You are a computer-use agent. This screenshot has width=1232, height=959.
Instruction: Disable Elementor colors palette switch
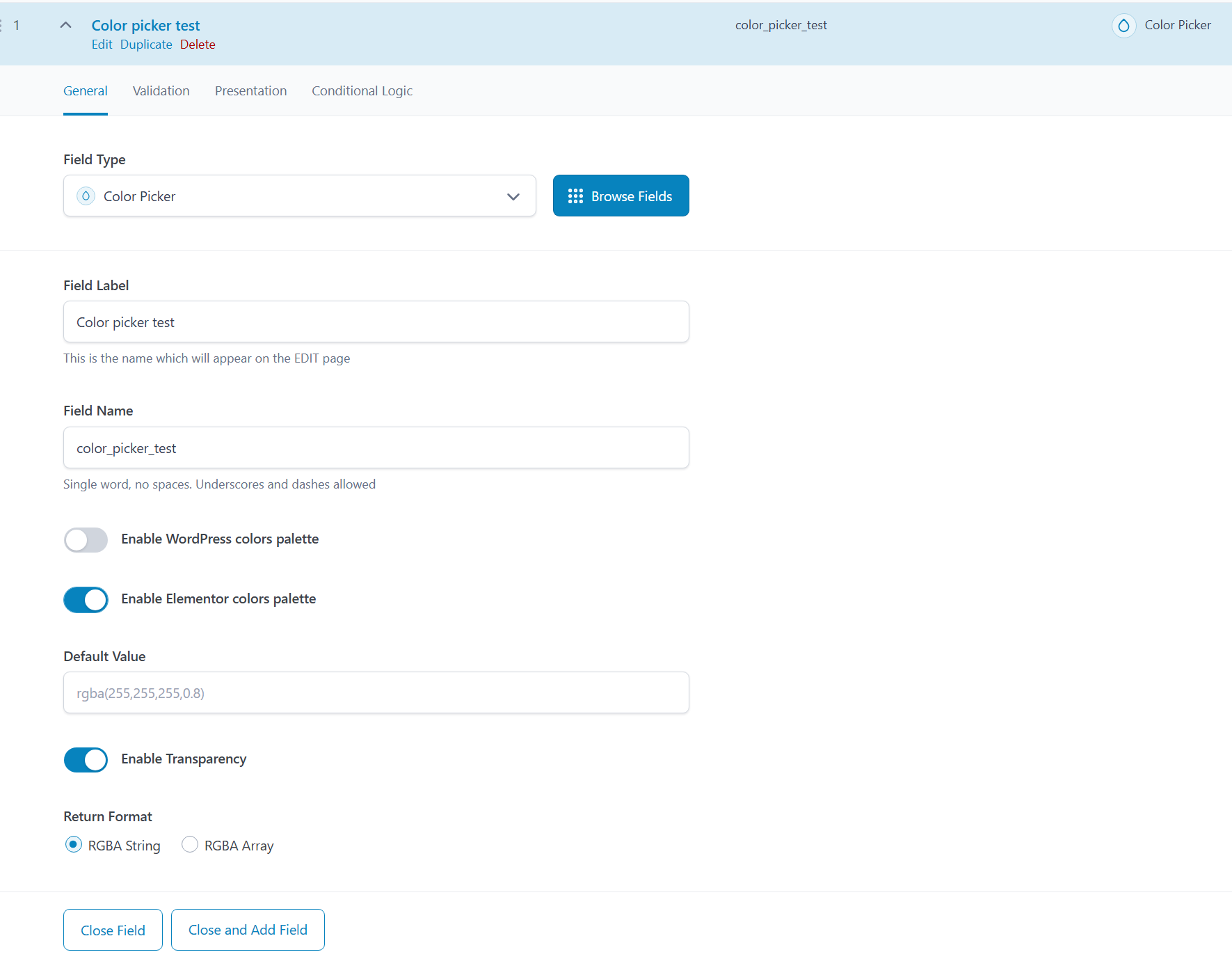pos(86,599)
